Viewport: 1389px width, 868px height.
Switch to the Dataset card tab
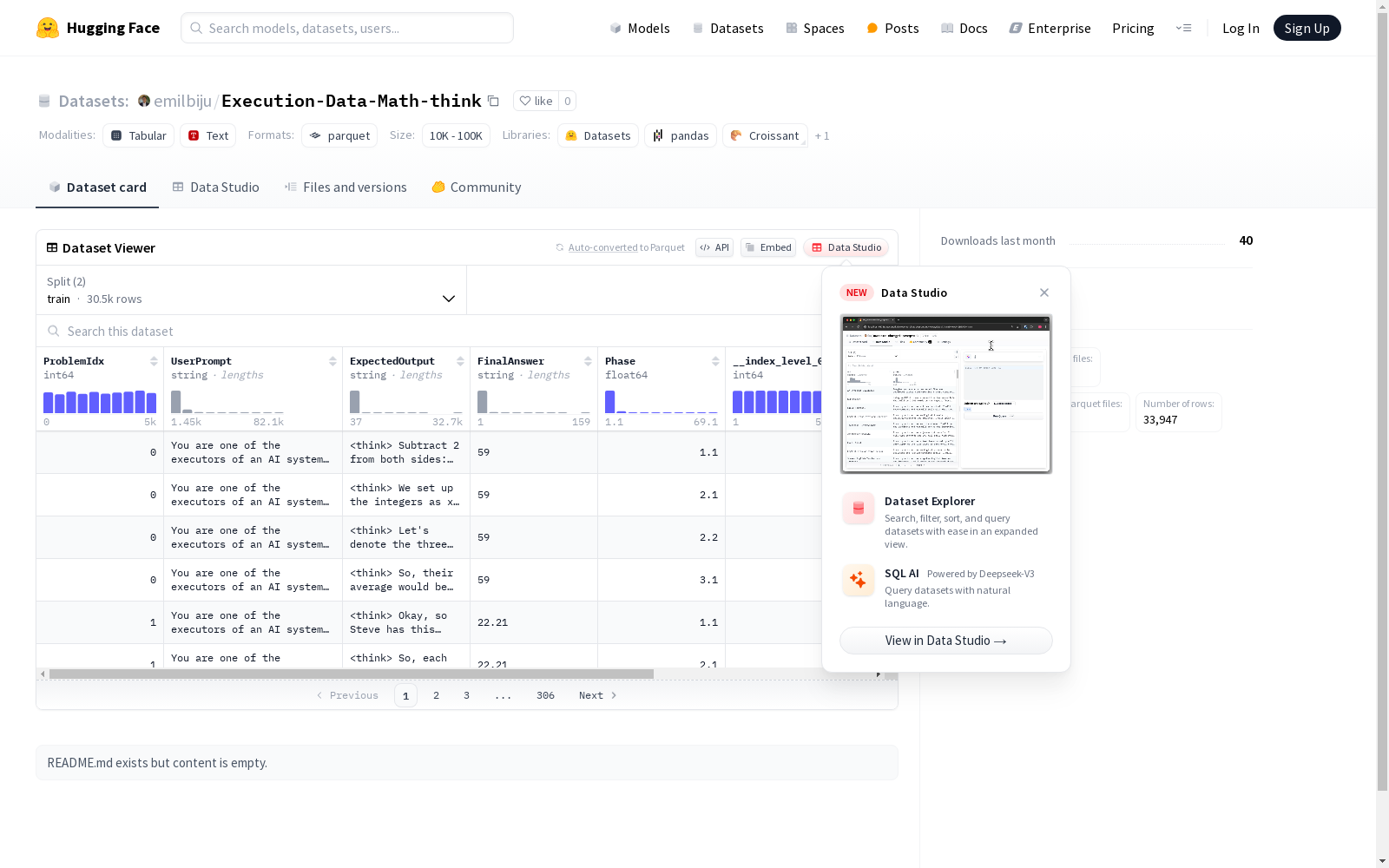97,187
